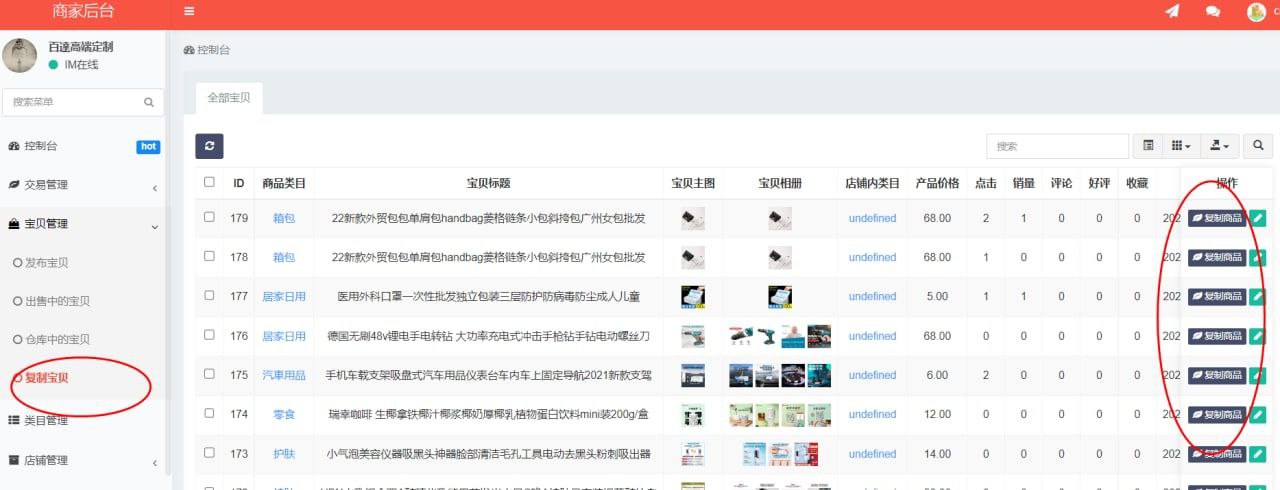The width and height of the screenshot is (1280, 490).
Task: Click green edit pencil for item 179
Action: 1257,218
